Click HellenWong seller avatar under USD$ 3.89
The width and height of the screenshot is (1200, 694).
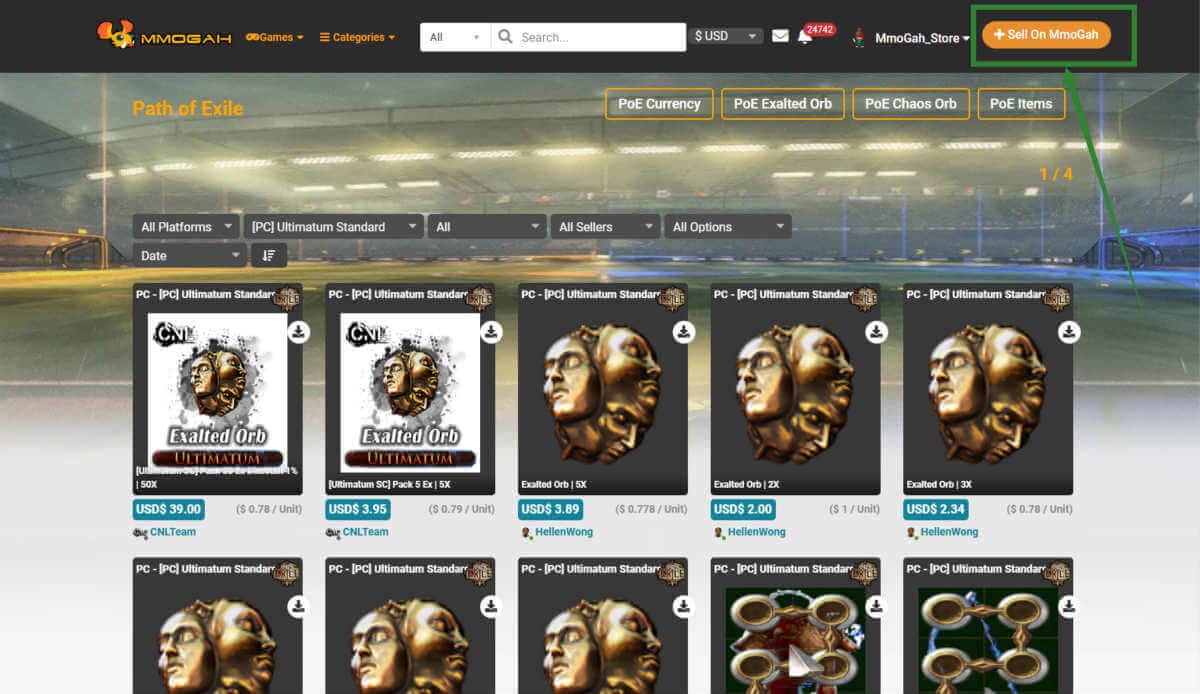pyautogui.click(x=526, y=532)
